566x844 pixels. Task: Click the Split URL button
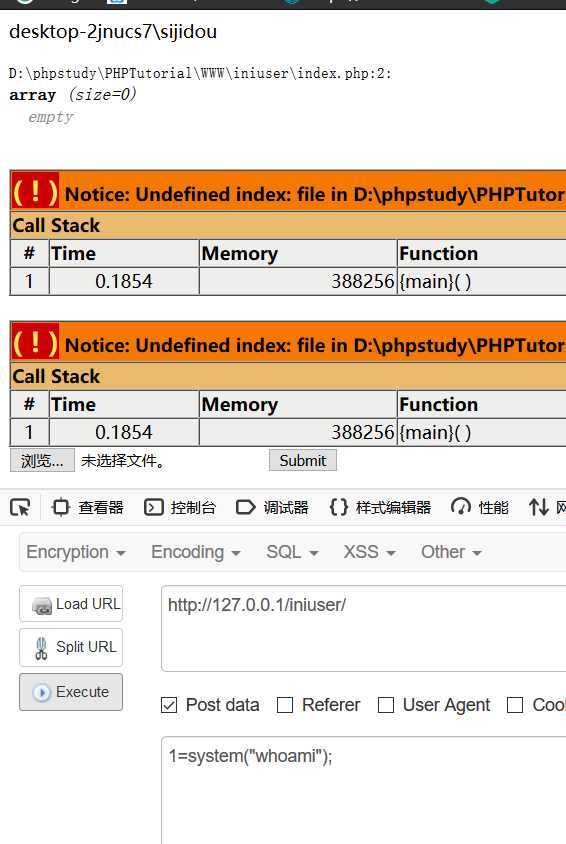tap(71, 647)
